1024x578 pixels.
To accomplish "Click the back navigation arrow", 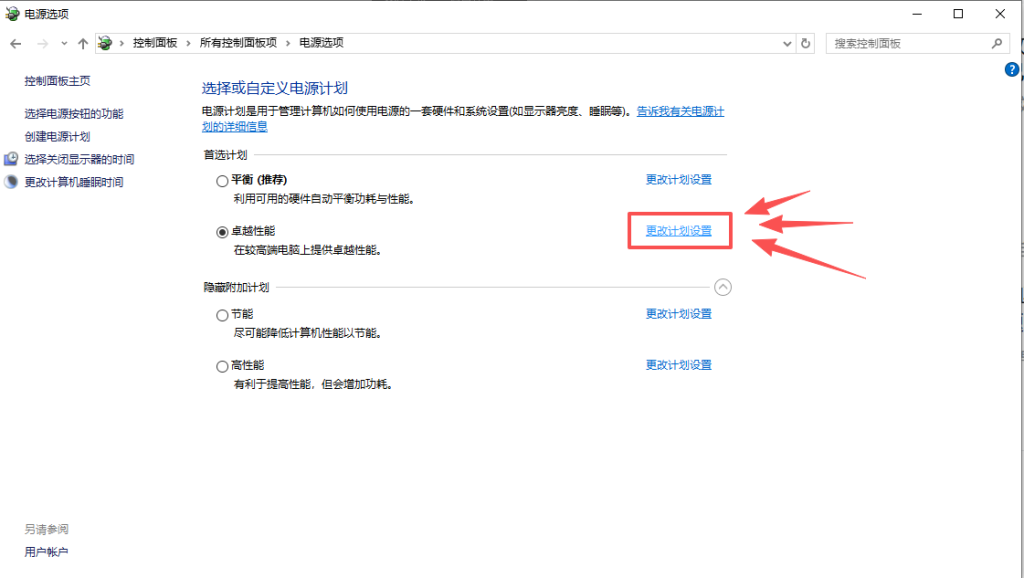I will [15, 44].
